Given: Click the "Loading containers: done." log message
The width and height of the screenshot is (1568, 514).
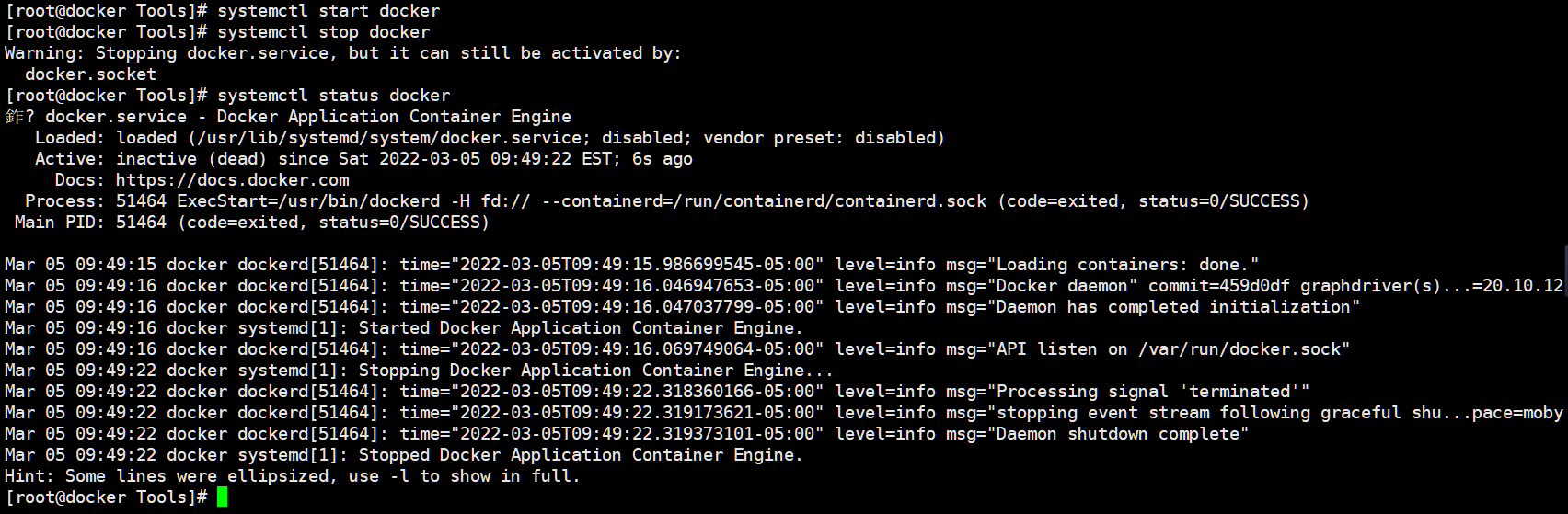Looking at the screenshot, I should click(x=1127, y=265).
